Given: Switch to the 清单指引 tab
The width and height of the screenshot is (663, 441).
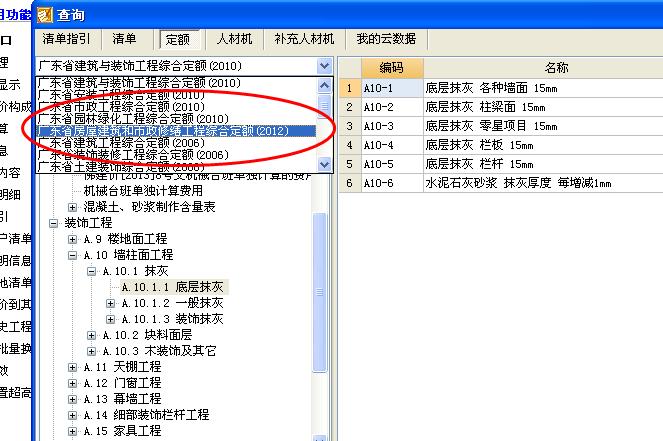Looking at the screenshot, I should coord(66,39).
